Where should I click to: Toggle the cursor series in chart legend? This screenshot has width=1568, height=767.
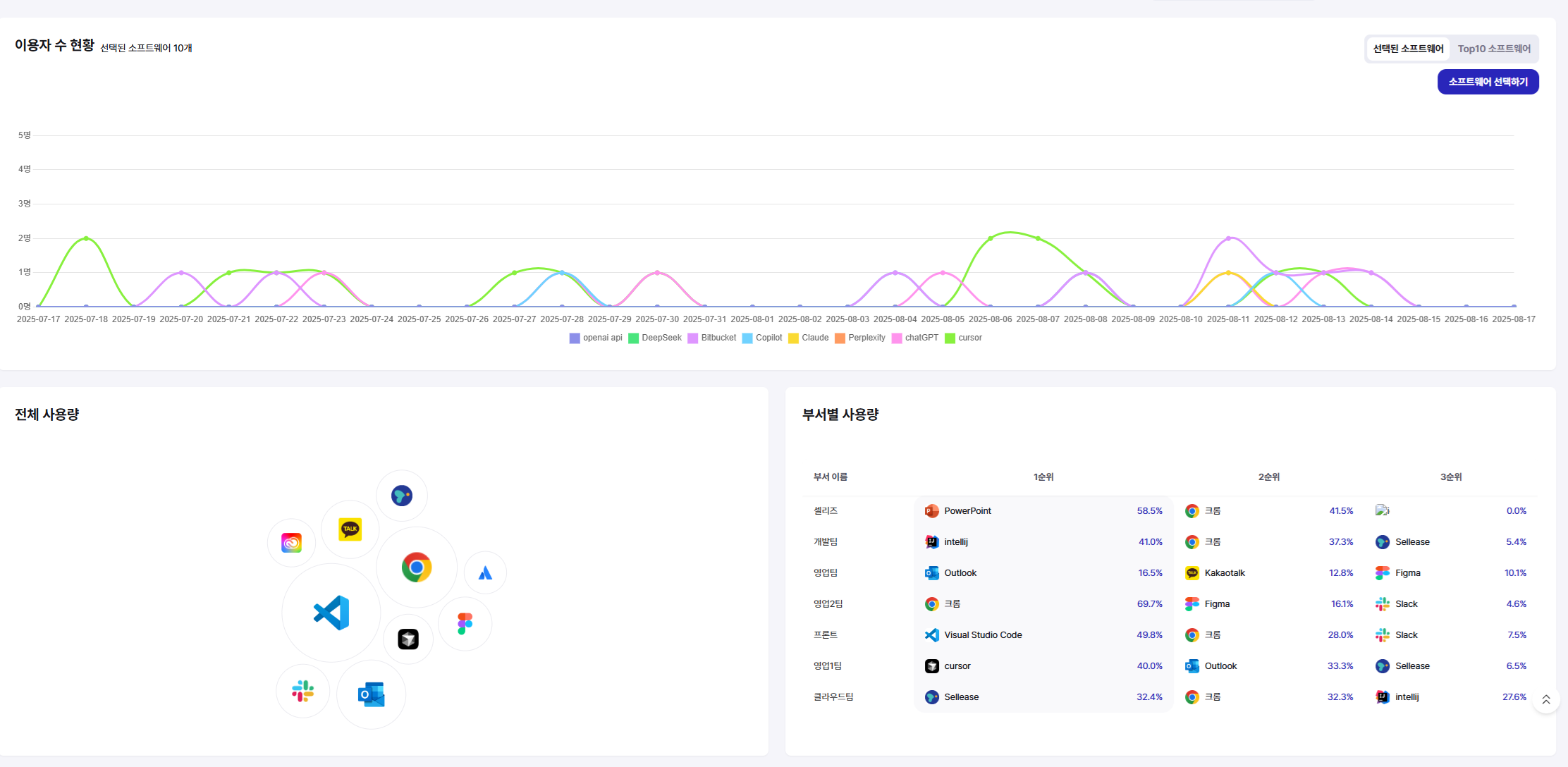tap(963, 338)
